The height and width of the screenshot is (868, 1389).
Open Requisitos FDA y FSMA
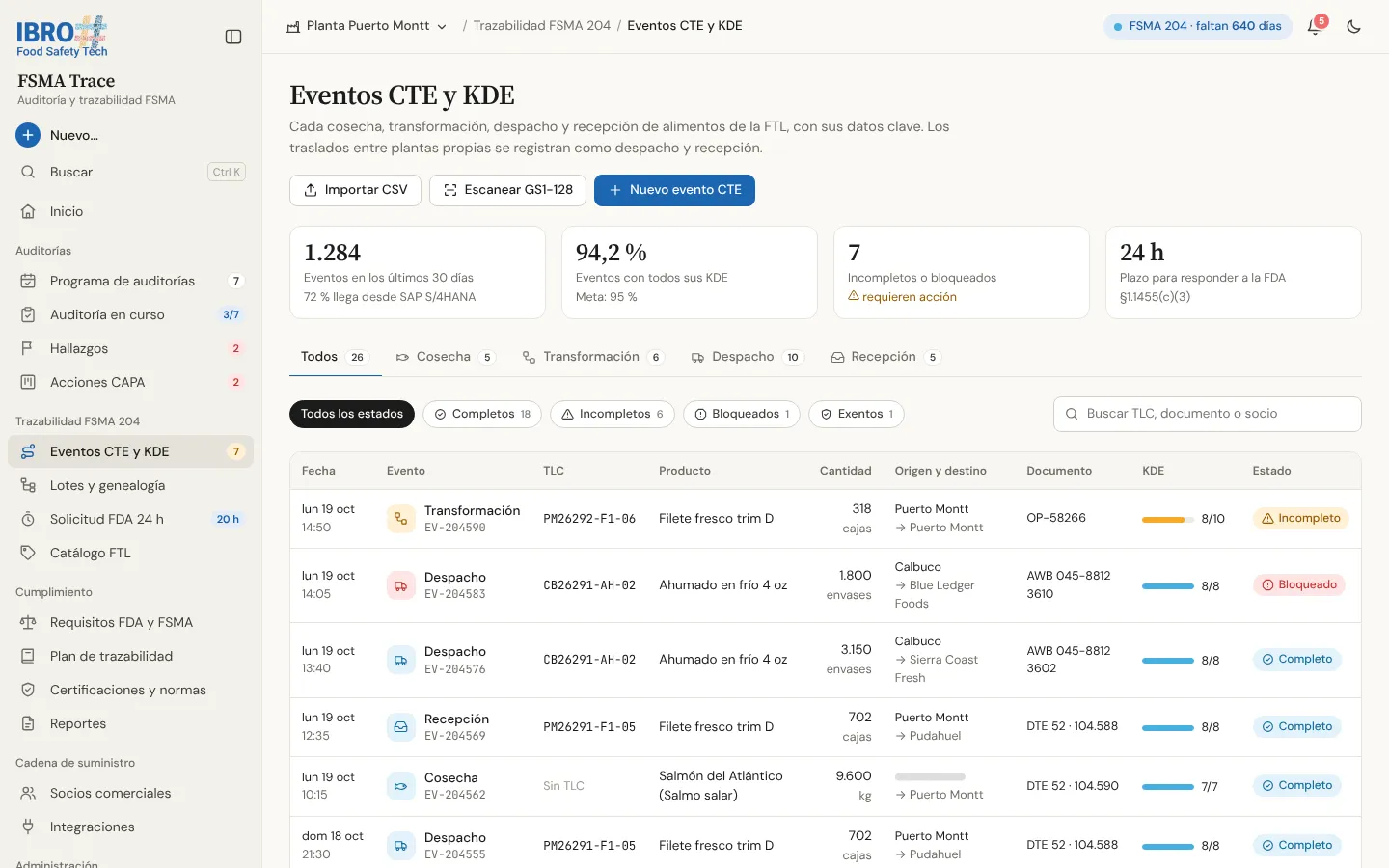tap(130, 622)
